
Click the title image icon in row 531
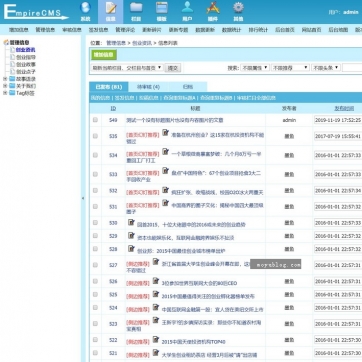pos(165,203)
